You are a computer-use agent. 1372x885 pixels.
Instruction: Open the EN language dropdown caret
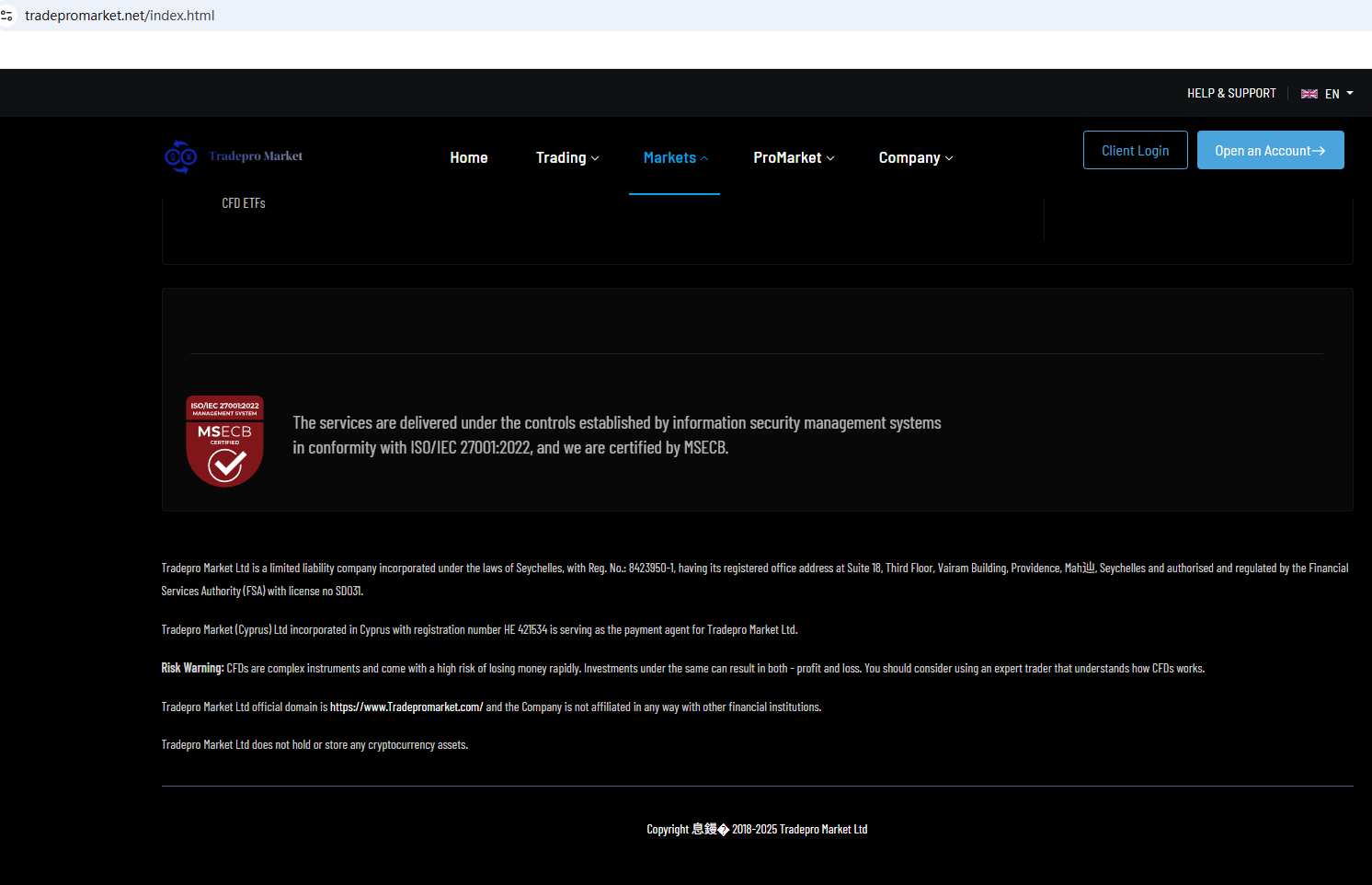pos(1350,94)
